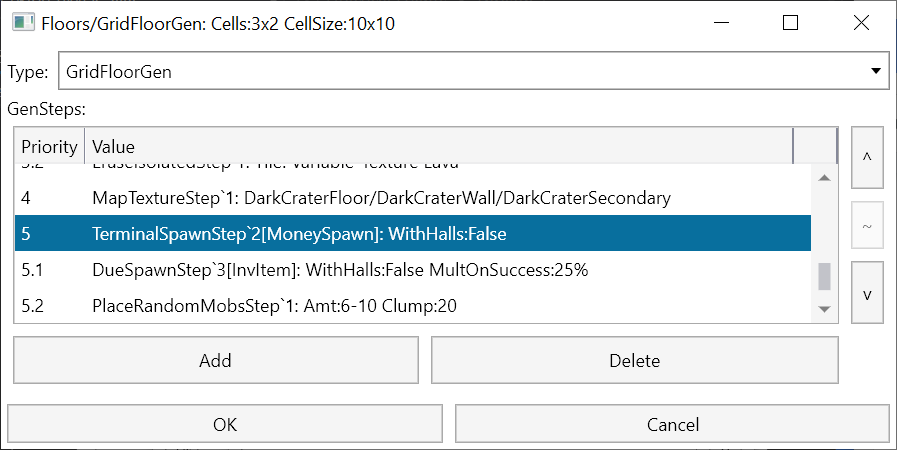Click the list scrollbar down arrow
This screenshot has width=897, height=450.
click(824, 309)
